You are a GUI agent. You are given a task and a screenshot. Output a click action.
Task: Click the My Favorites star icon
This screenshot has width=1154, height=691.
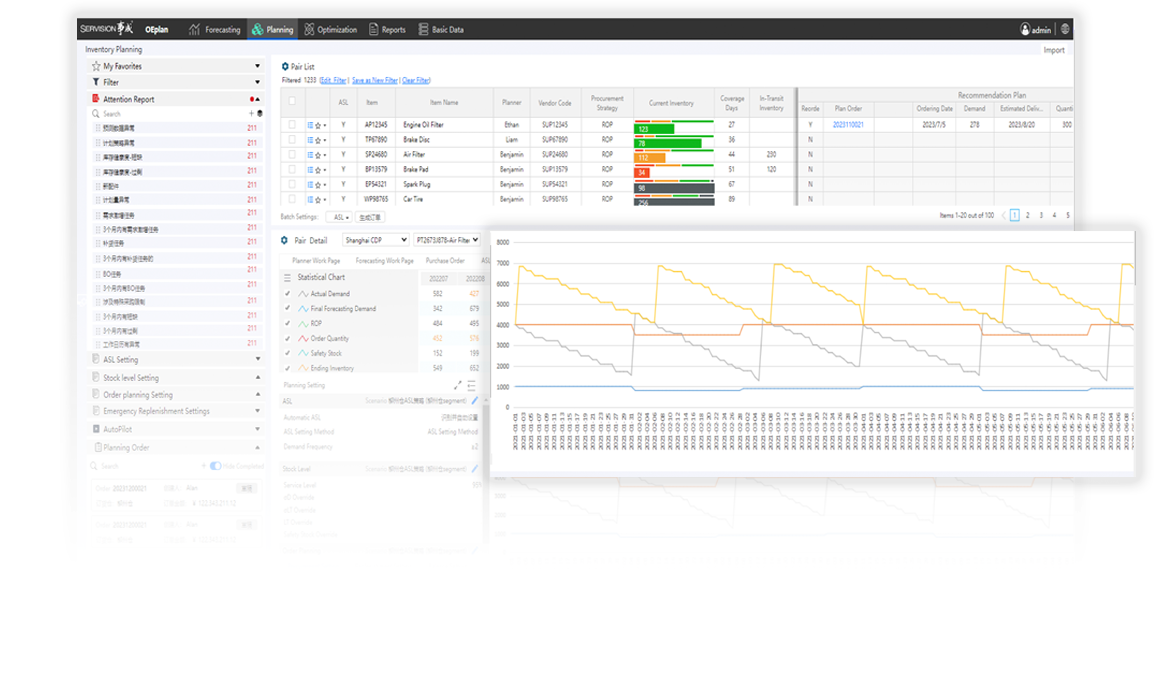click(96, 66)
